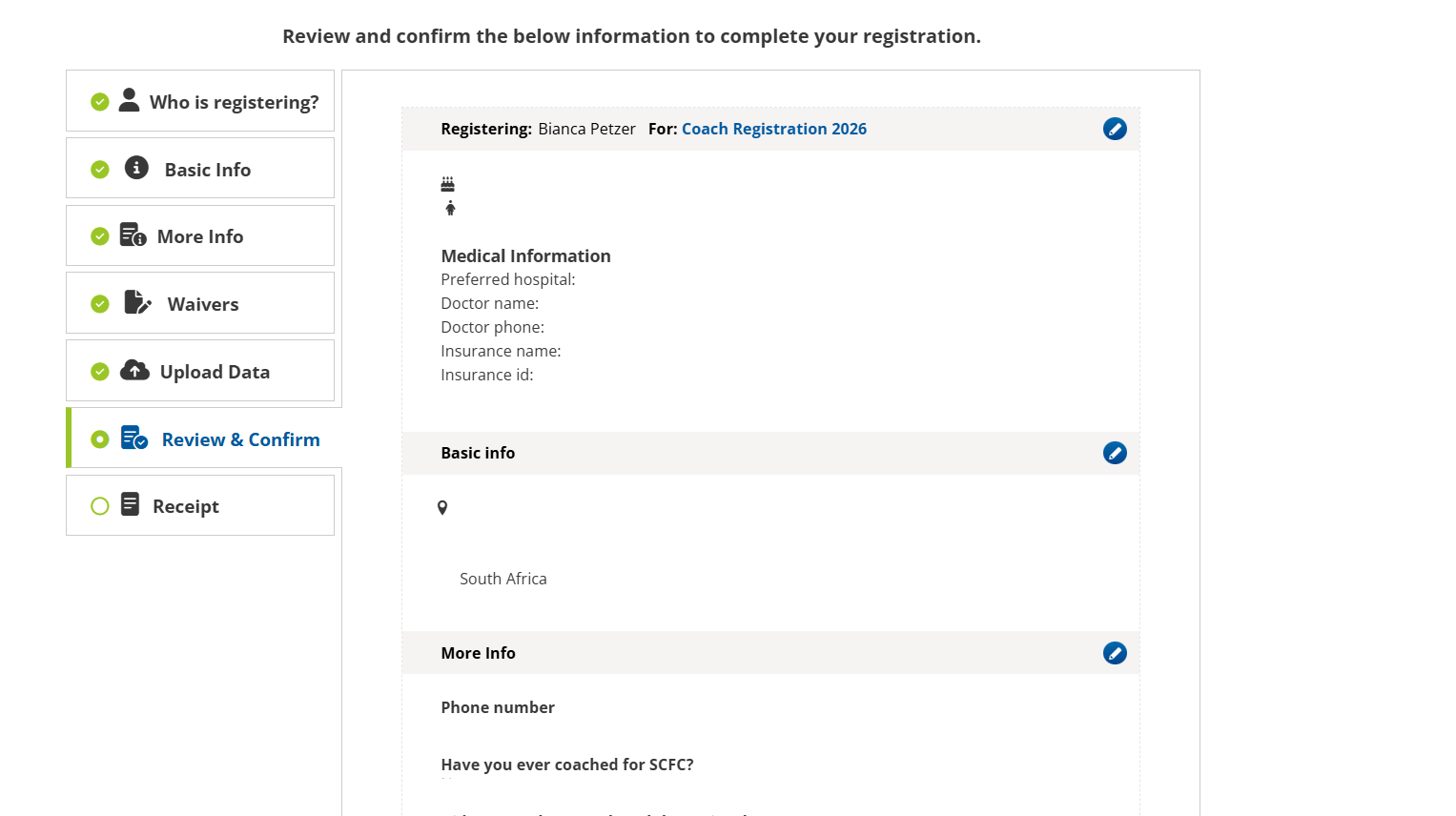The image size is (1456, 816).
Task: Click the Waivers document-pen icon
Action: click(137, 302)
